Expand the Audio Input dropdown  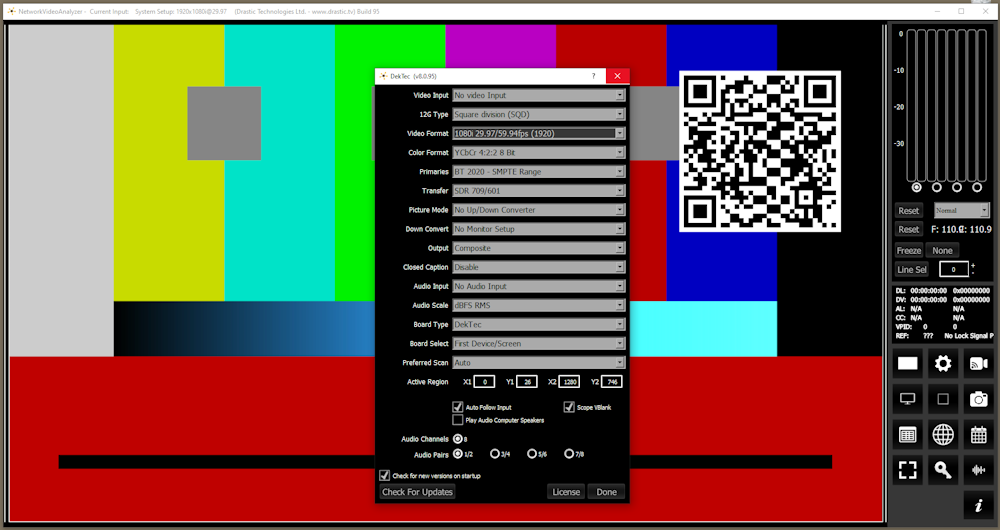click(x=539, y=286)
